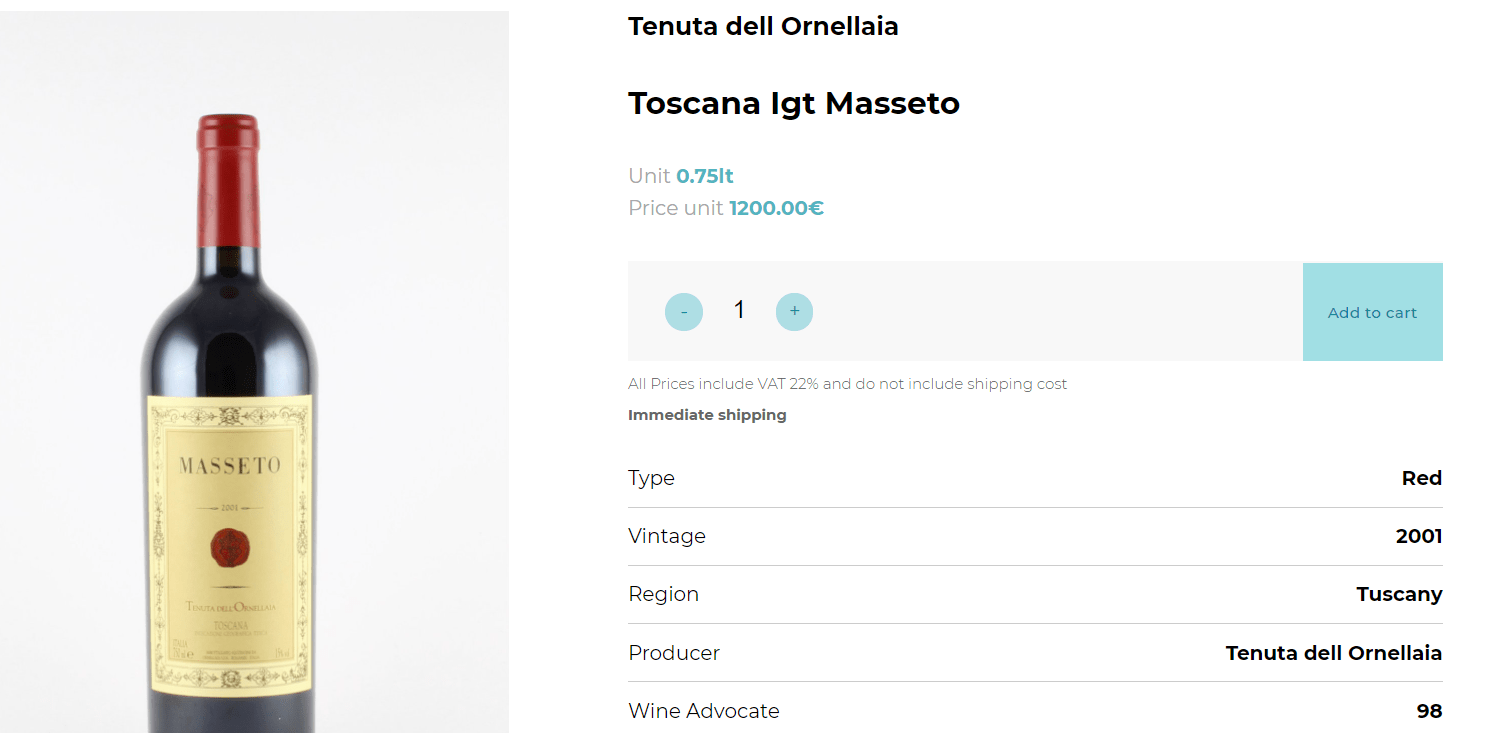1487x733 pixels.
Task: Click the quantity value field showing 1
Action: 739,310
